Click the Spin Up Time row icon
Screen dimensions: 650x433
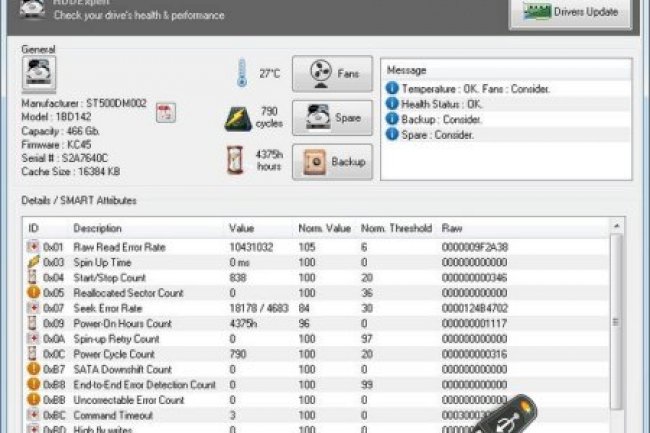tap(32, 262)
